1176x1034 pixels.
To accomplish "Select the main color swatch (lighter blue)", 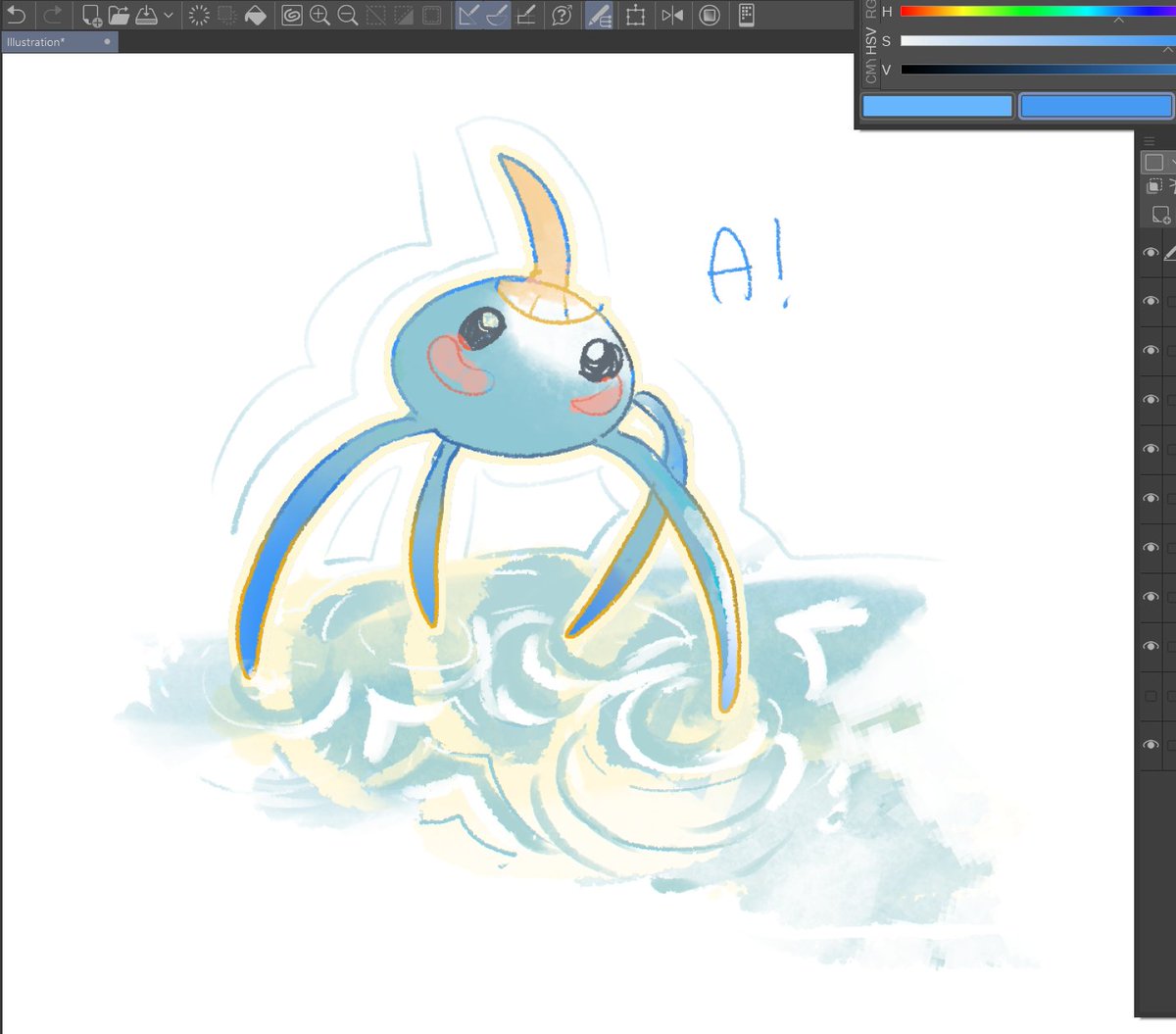I will point(937,106).
